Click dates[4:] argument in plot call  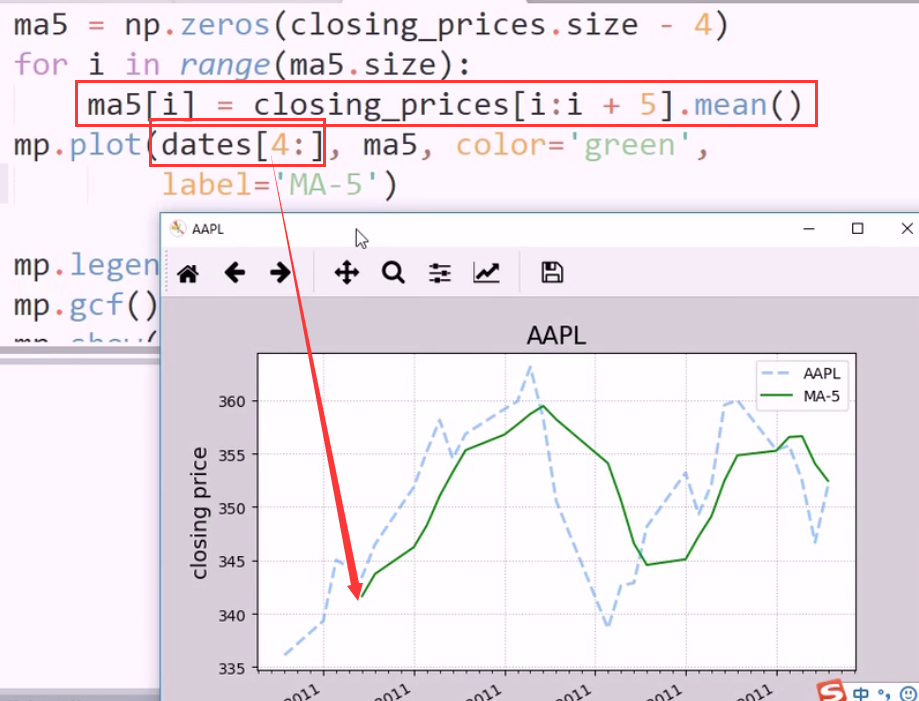tap(242, 145)
